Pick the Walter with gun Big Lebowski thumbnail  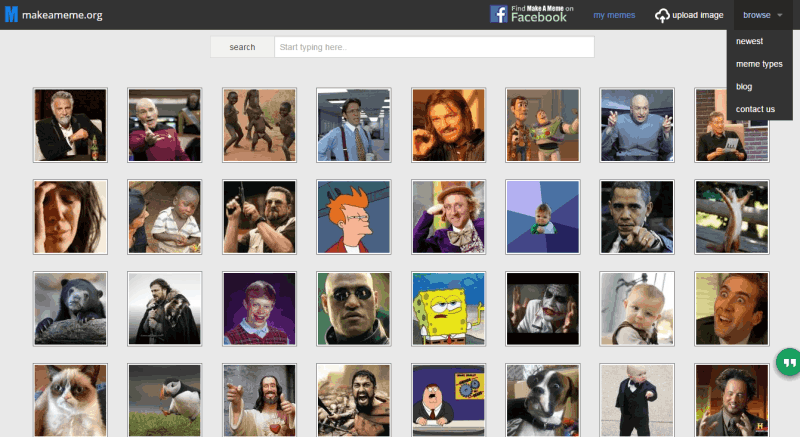tap(259, 217)
